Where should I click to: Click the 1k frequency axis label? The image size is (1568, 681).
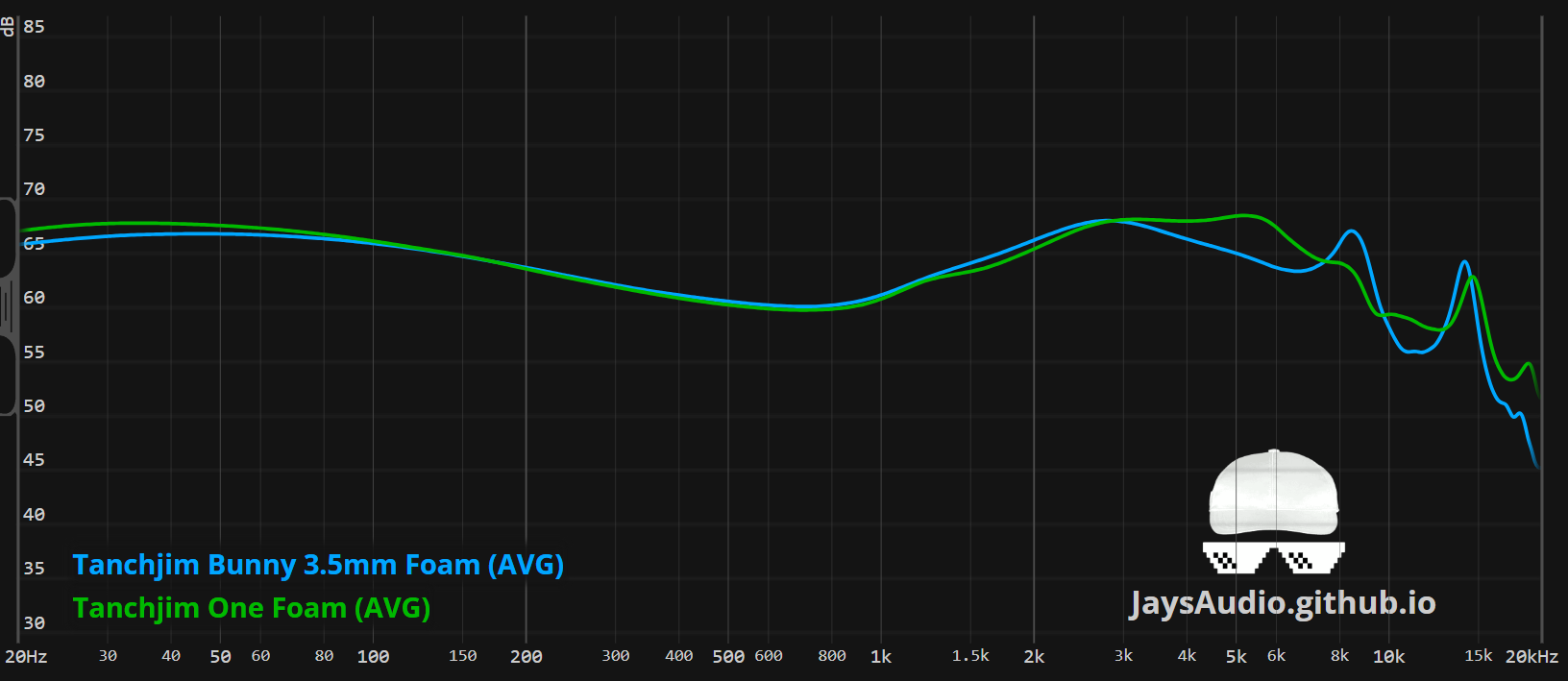[881, 657]
